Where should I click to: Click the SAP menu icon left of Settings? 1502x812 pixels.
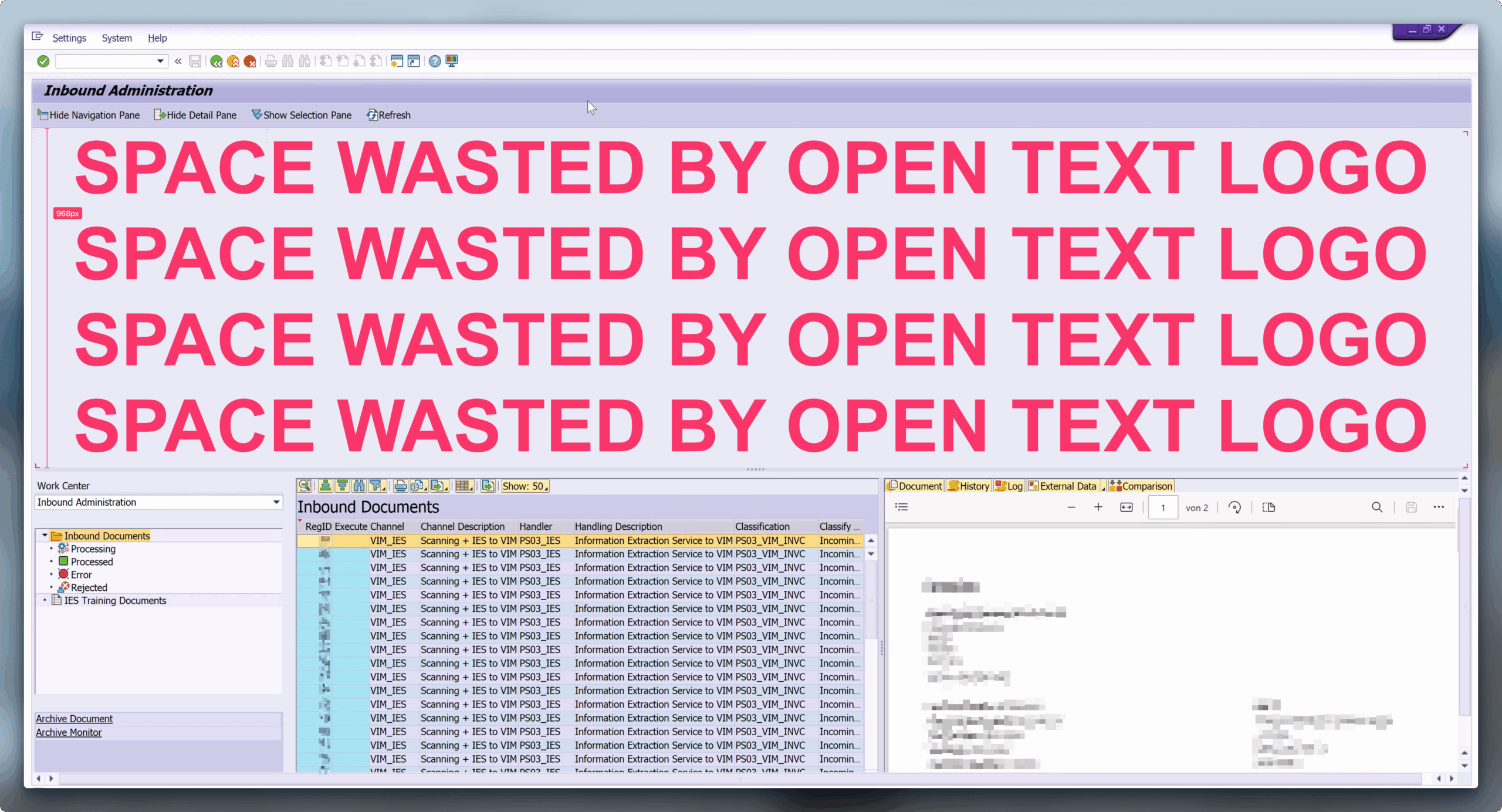(38, 36)
